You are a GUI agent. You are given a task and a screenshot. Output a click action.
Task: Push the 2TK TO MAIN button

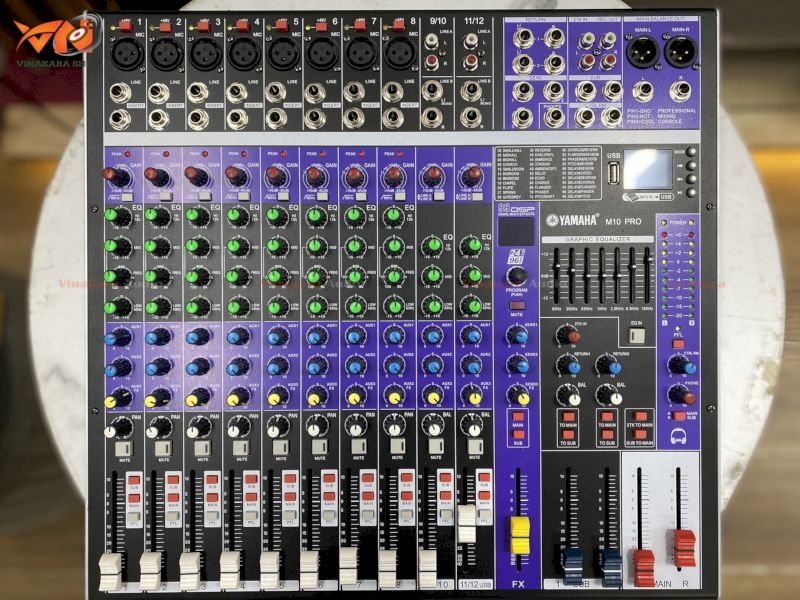pyautogui.click(x=640, y=416)
